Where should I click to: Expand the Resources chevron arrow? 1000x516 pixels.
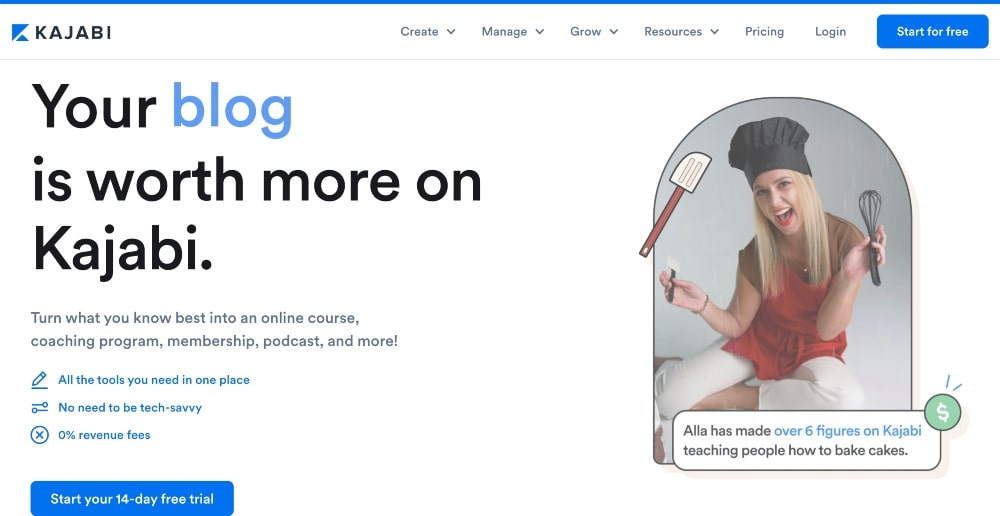[x=714, y=32]
